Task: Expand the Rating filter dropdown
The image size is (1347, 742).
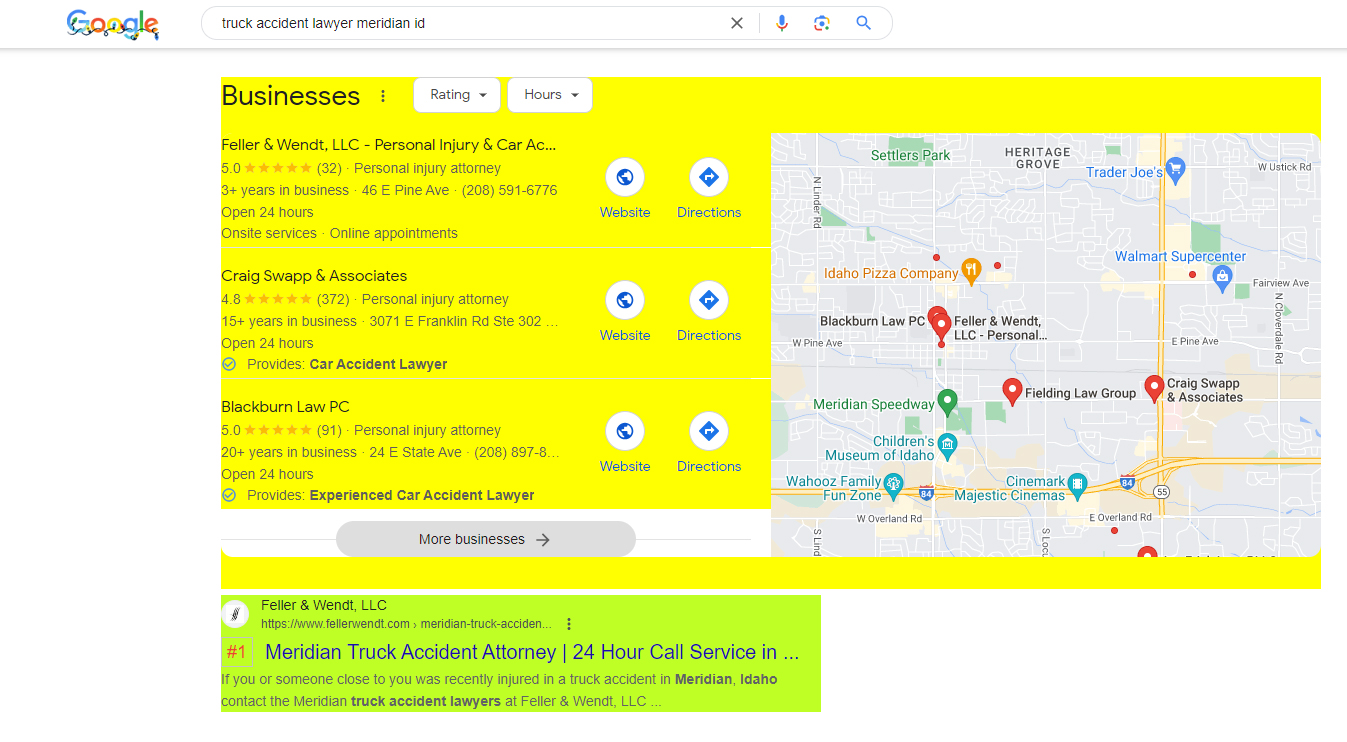Action: click(459, 95)
